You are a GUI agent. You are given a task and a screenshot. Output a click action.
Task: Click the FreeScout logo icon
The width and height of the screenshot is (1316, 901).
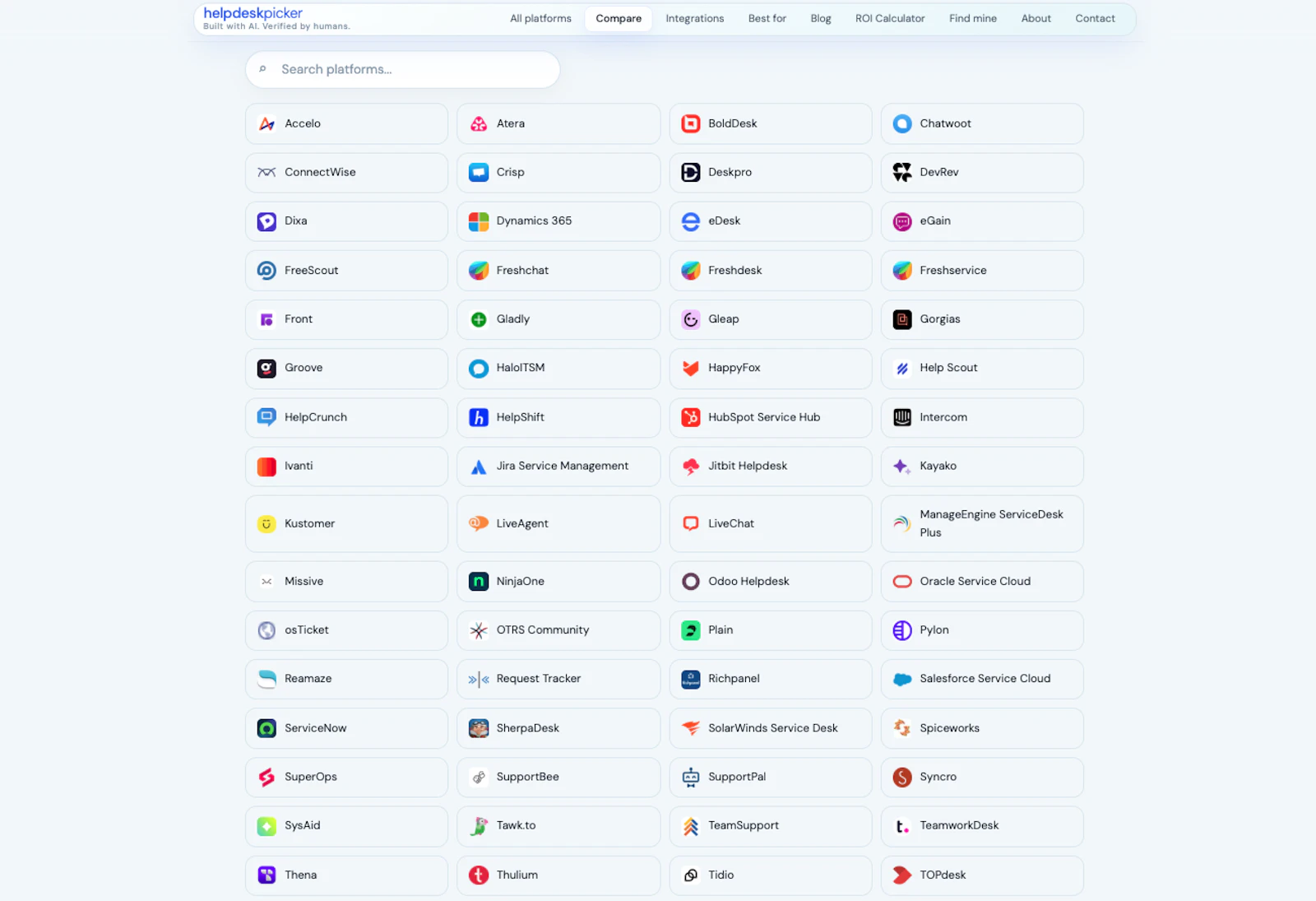(x=266, y=270)
